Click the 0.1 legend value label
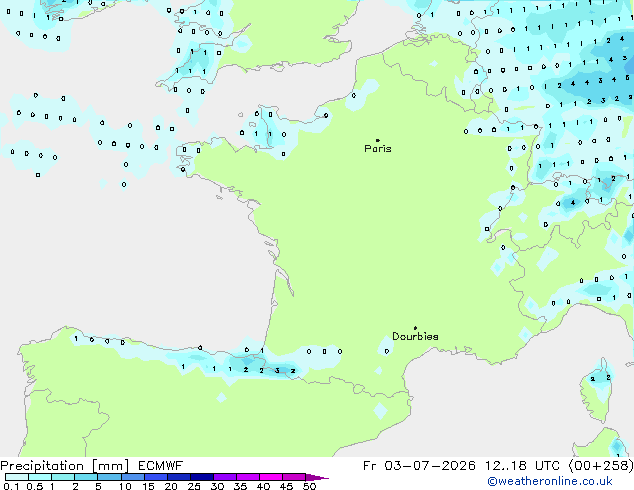This screenshot has width=634, height=490. (11, 486)
